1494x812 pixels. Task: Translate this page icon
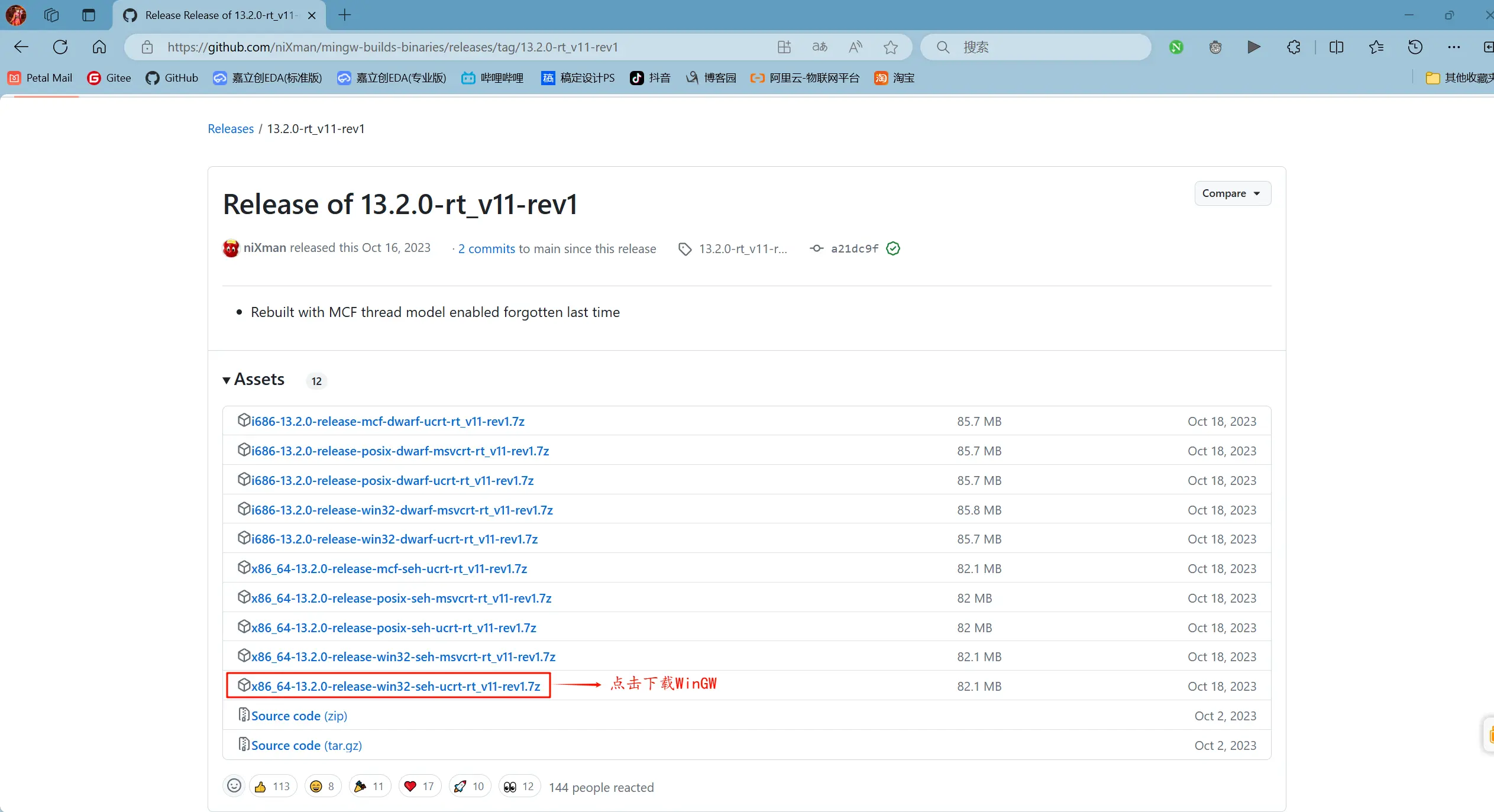tap(820, 47)
